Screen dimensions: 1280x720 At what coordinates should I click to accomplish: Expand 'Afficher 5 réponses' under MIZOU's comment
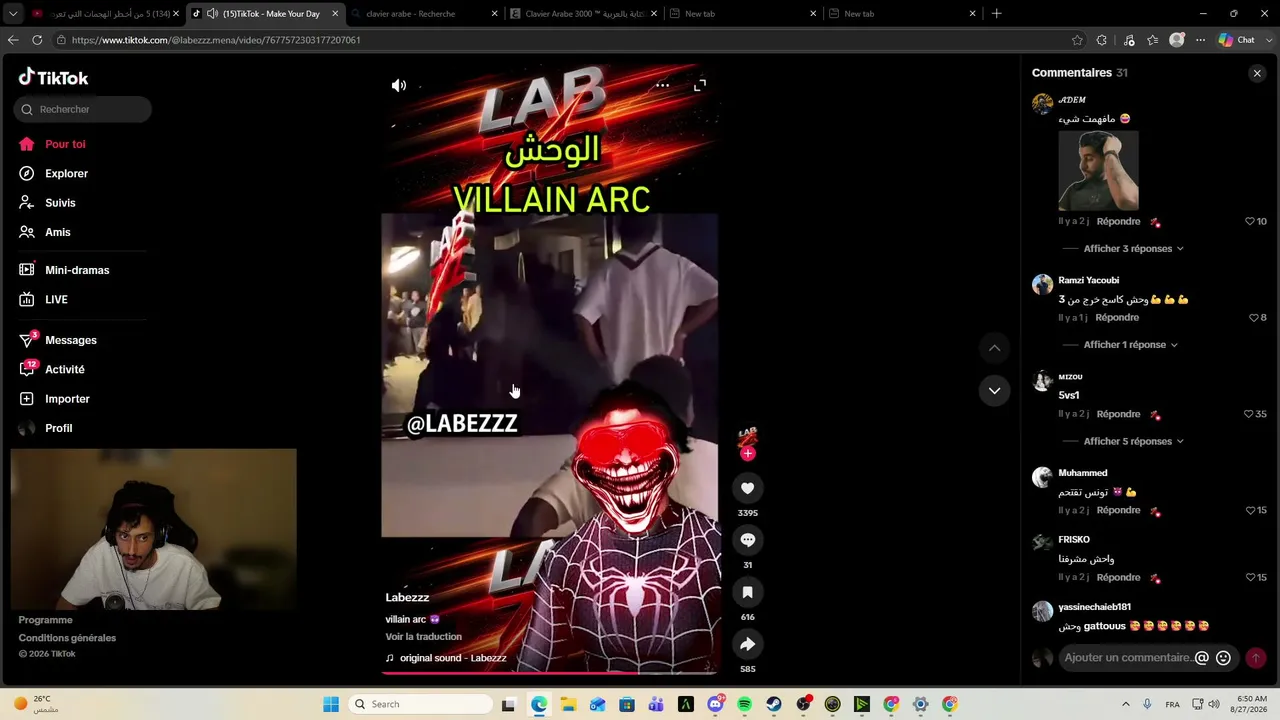click(1134, 441)
